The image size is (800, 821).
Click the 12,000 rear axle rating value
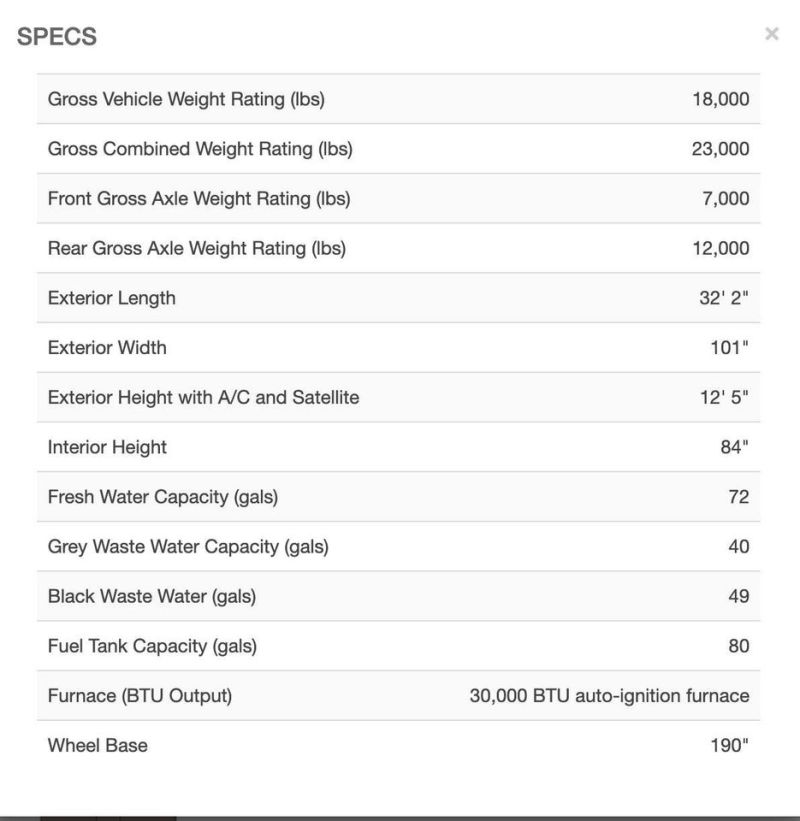tap(720, 248)
